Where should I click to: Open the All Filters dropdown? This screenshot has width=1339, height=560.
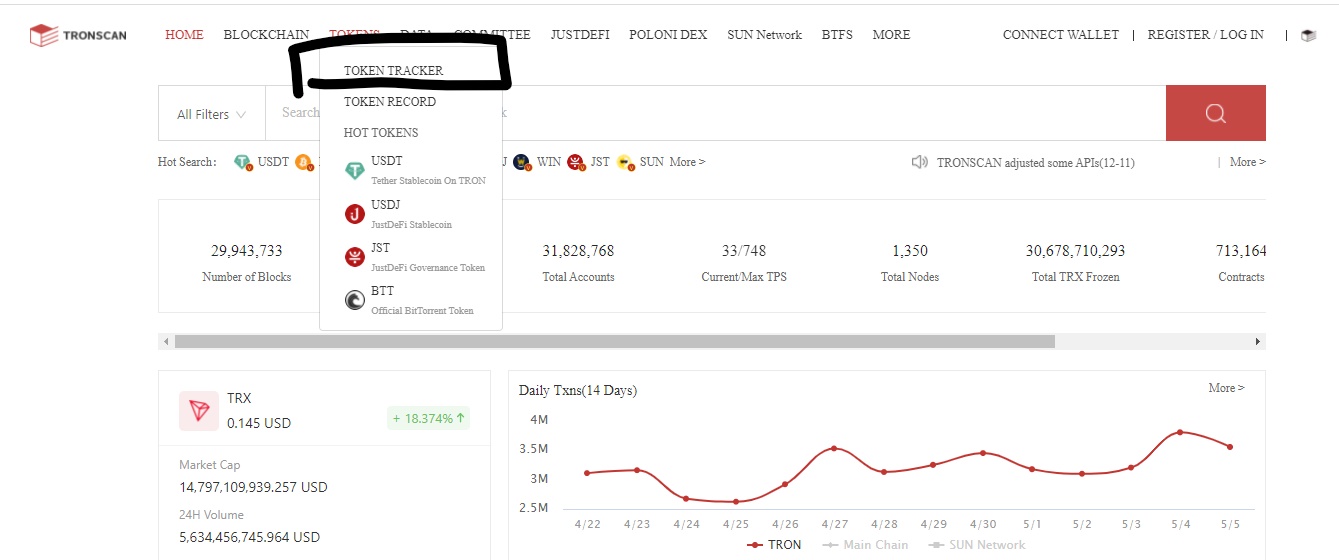coord(211,114)
